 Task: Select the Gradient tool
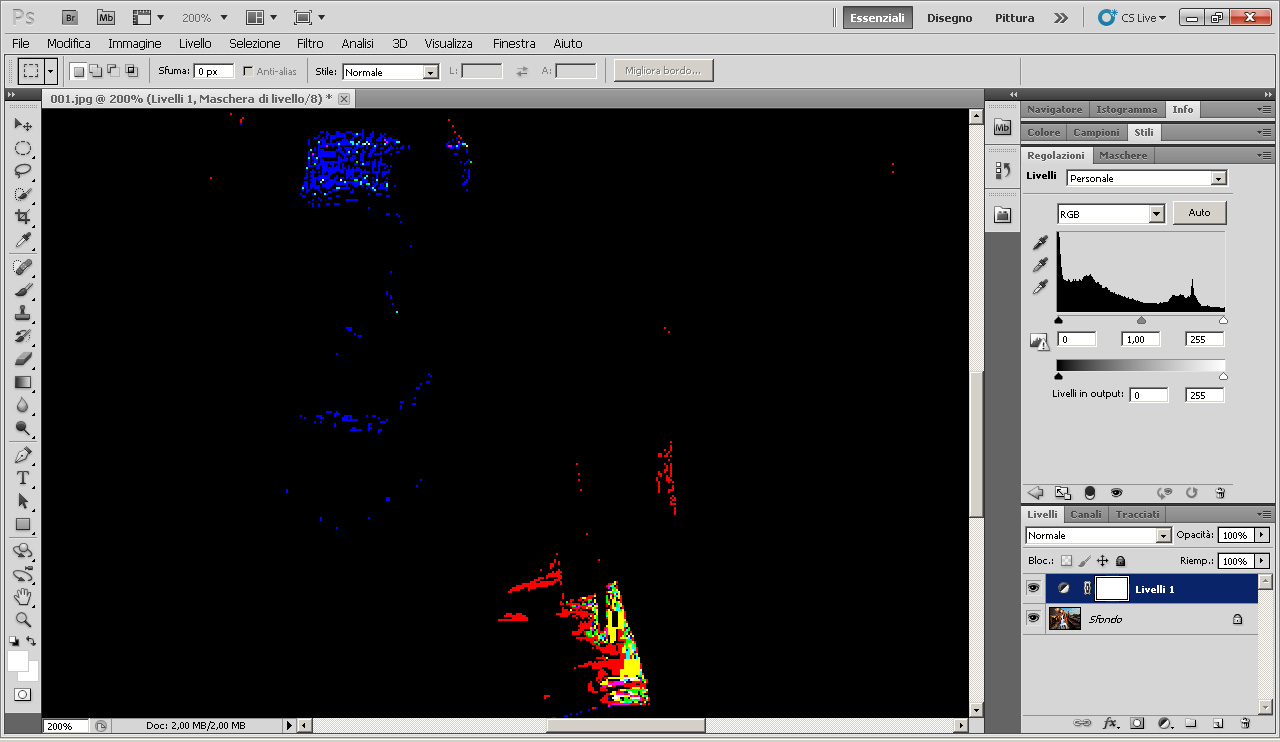(22, 382)
